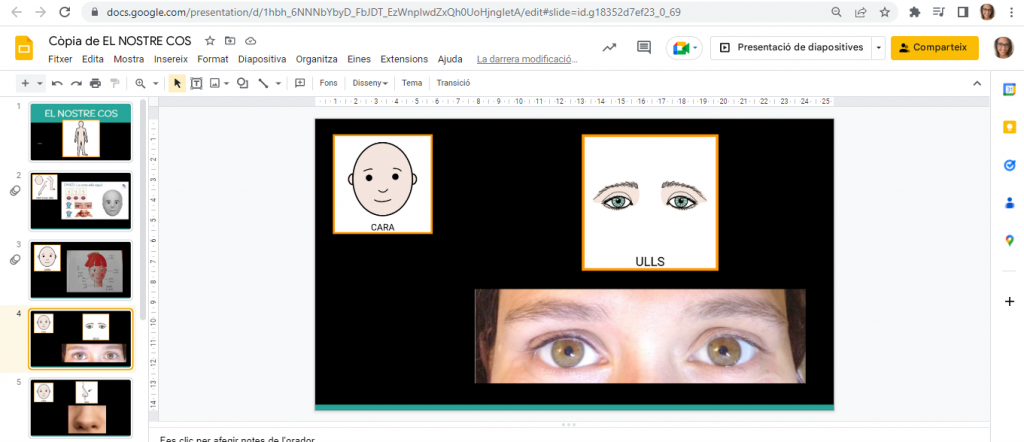Add a comment with the toolbar icon
The image size is (1024, 442).
click(x=299, y=83)
